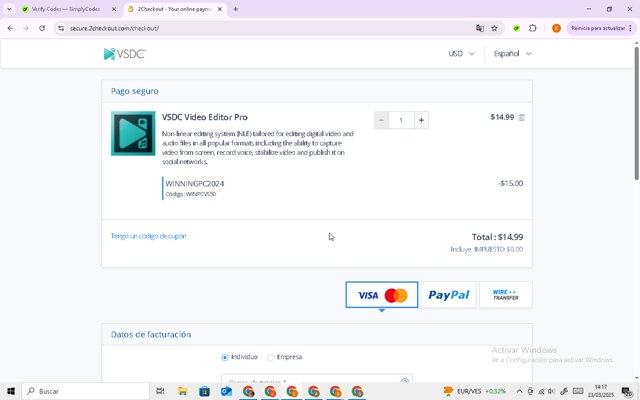Click the -$15.00 discount amount
This screenshot has height=400, width=640.
pos(511,183)
